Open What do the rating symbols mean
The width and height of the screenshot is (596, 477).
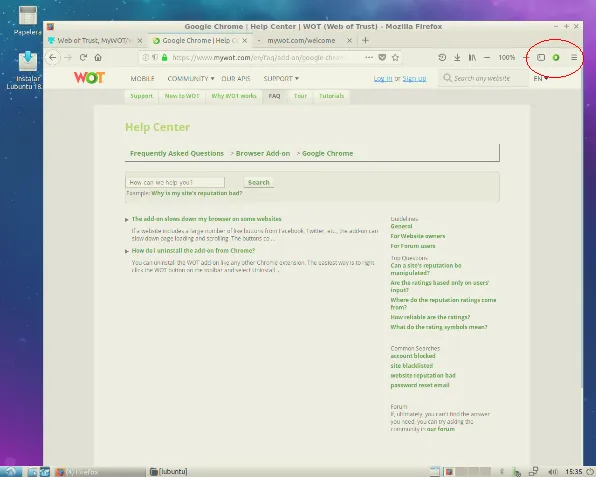tap(439, 327)
